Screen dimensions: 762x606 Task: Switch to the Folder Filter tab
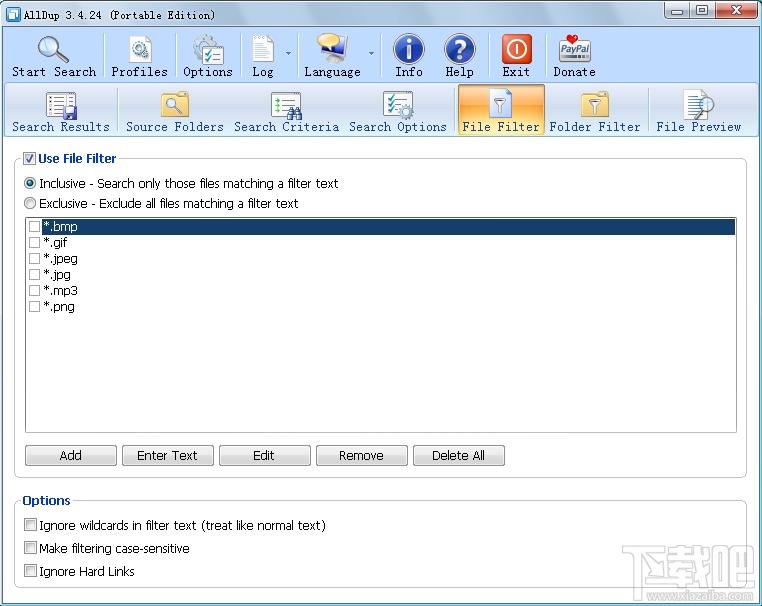point(595,111)
